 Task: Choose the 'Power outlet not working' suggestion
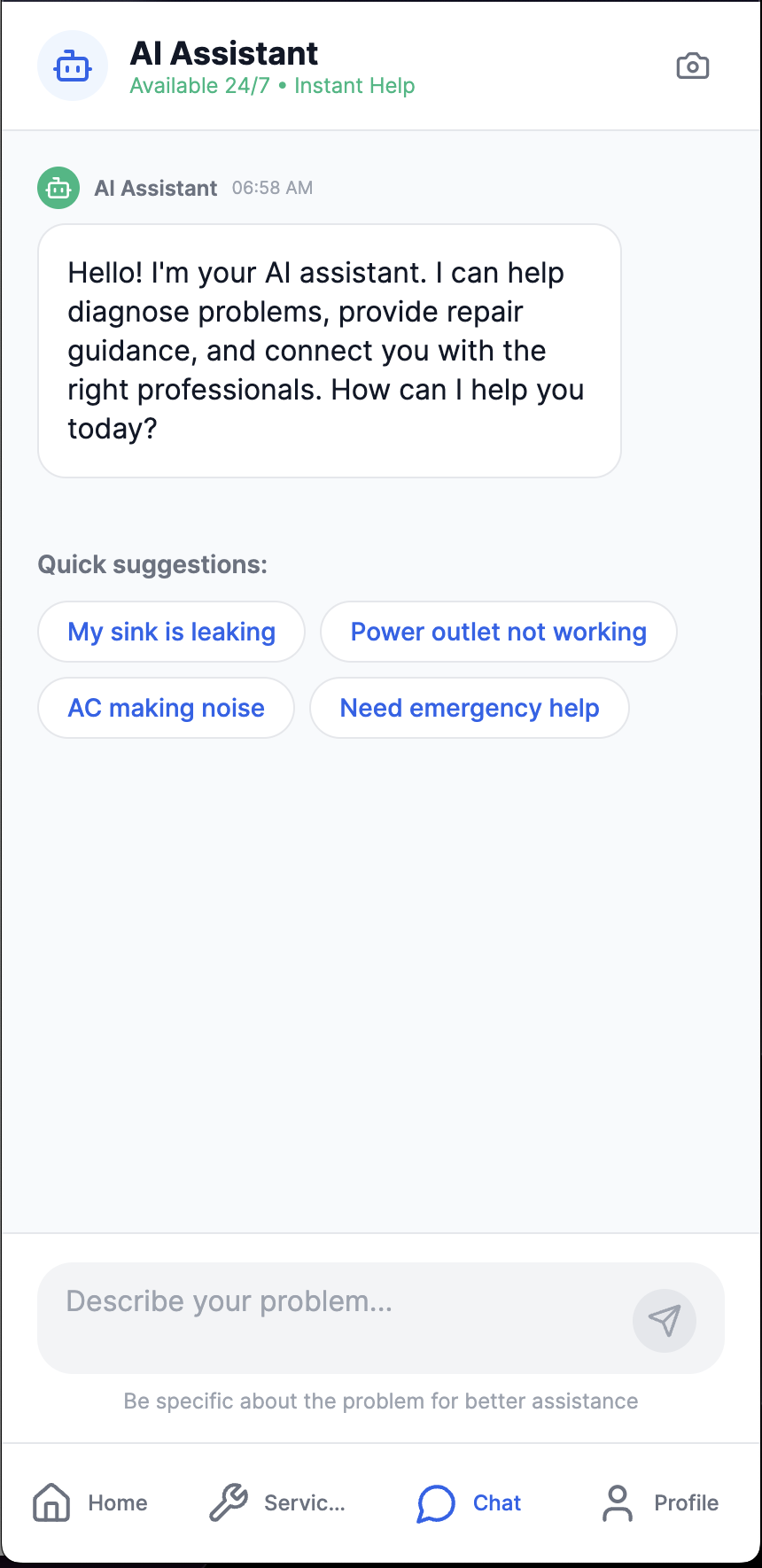[499, 632]
